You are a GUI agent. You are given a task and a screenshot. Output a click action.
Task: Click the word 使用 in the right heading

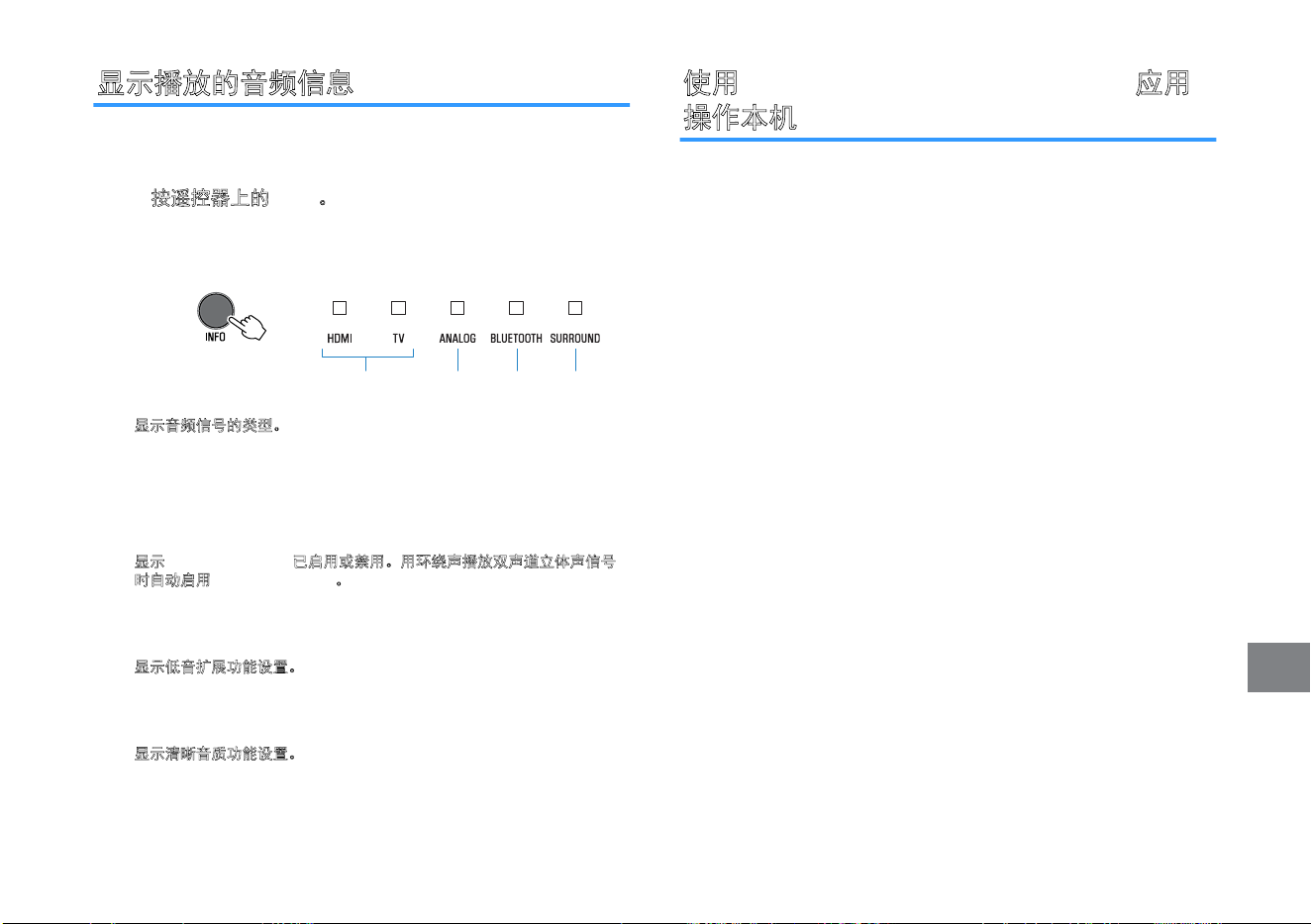pos(711,83)
